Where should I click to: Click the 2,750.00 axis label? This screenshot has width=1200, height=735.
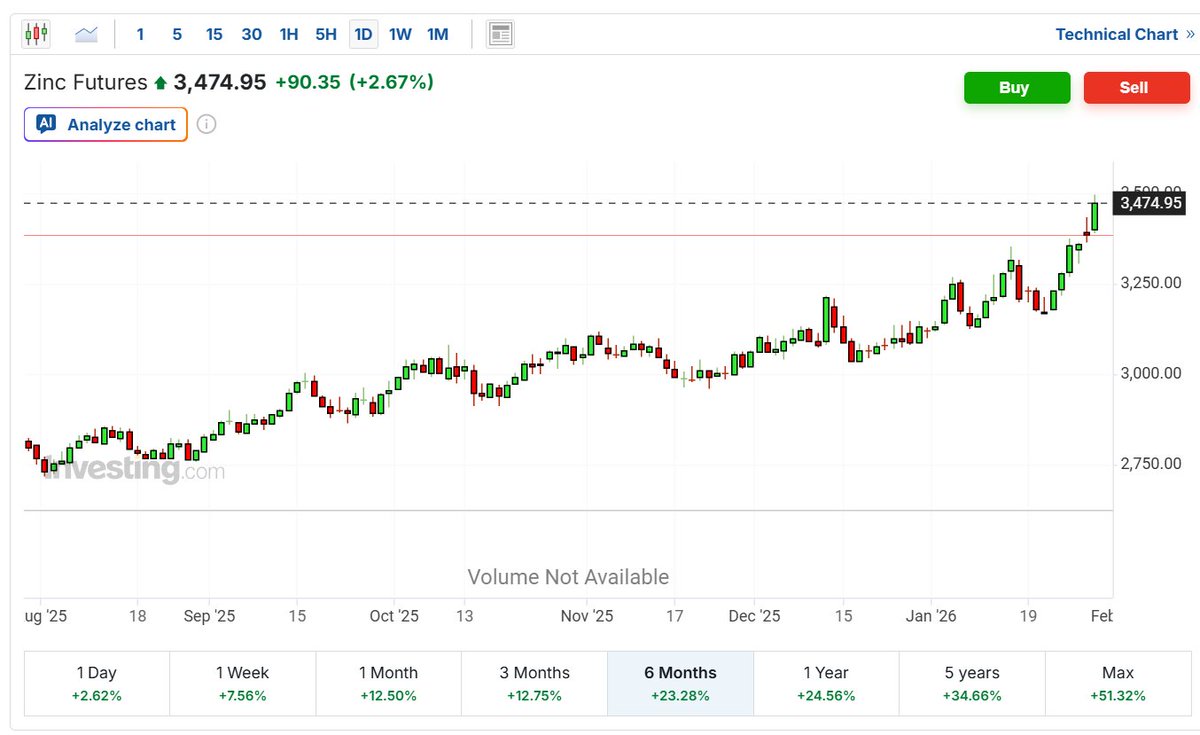pos(1152,463)
